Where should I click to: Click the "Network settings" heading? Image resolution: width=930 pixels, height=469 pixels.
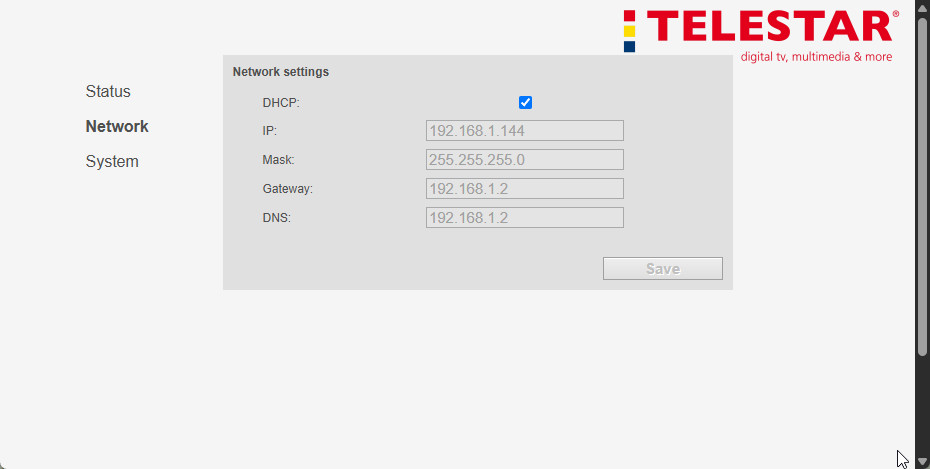coord(281,72)
